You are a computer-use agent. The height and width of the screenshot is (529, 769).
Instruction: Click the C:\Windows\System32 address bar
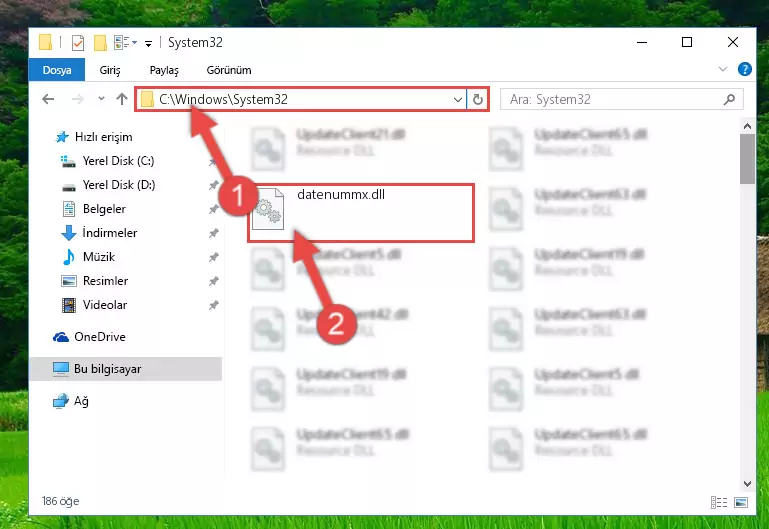pos(300,100)
